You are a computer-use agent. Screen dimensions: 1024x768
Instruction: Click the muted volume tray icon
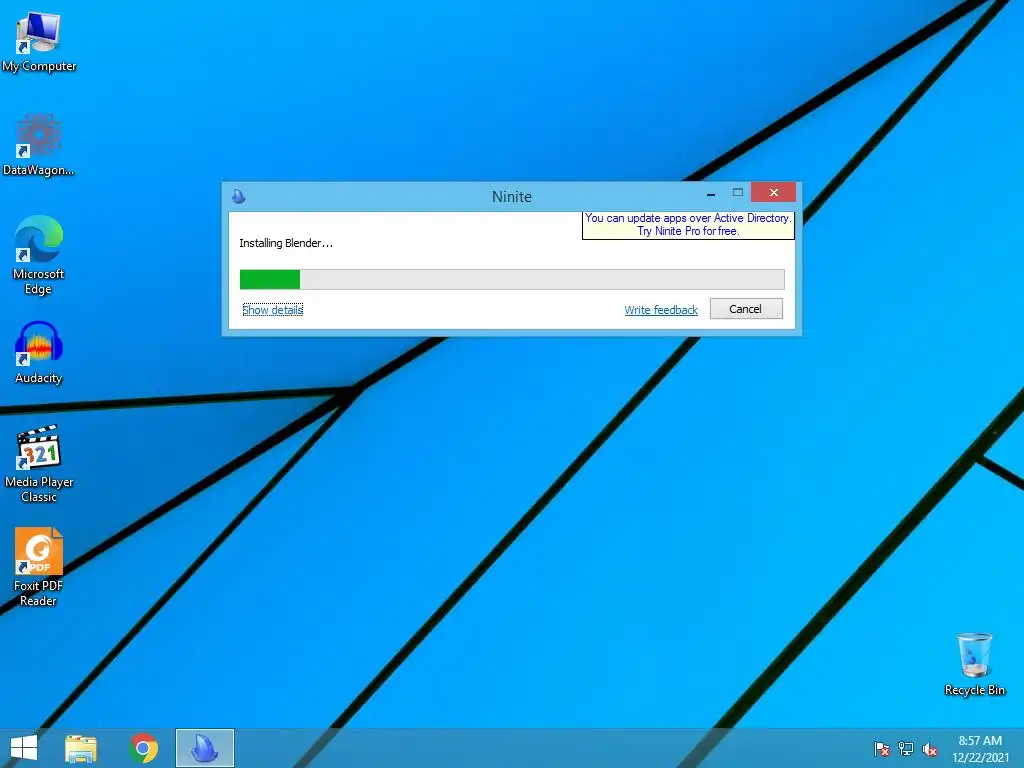(x=930, y=748)
